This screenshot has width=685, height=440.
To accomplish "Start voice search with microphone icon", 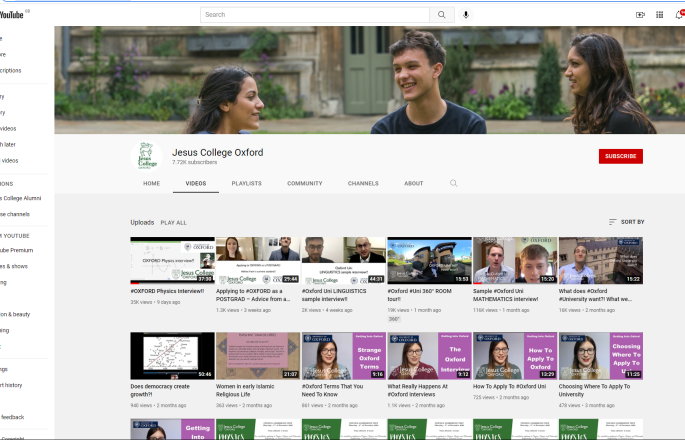I will click(x=466, y=15).
